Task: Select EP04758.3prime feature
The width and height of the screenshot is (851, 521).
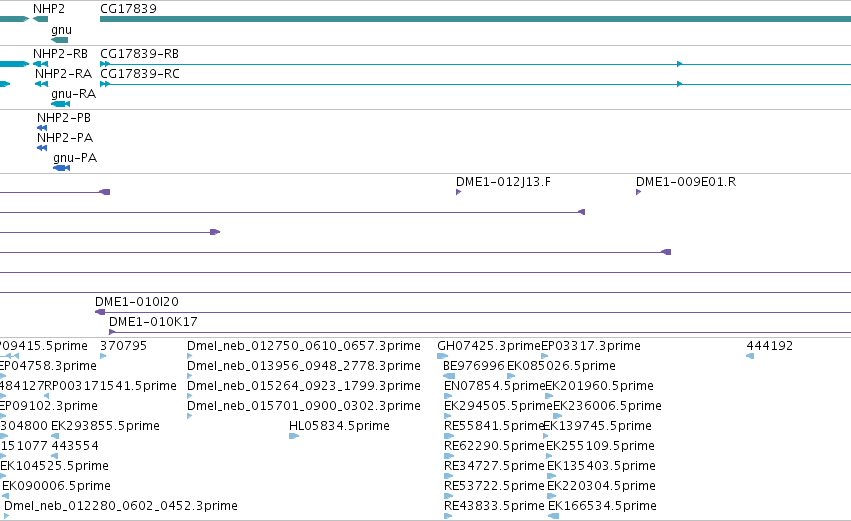Action: click(48, 366)
